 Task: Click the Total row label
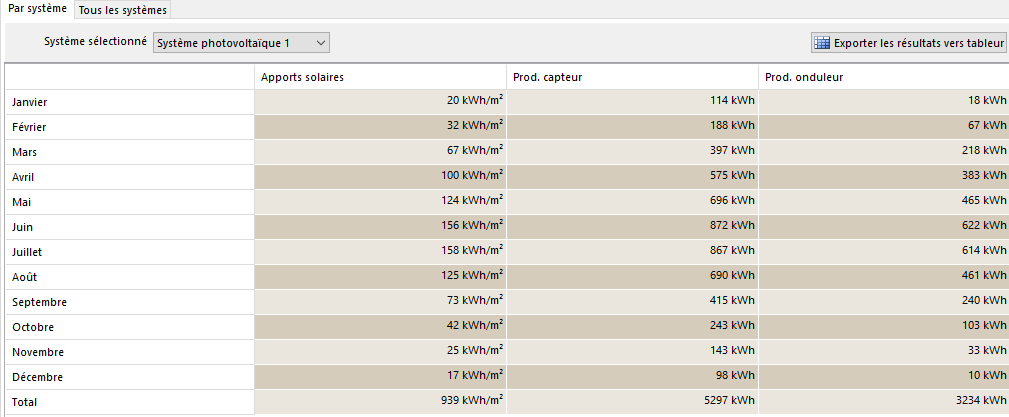coord(129,402)
